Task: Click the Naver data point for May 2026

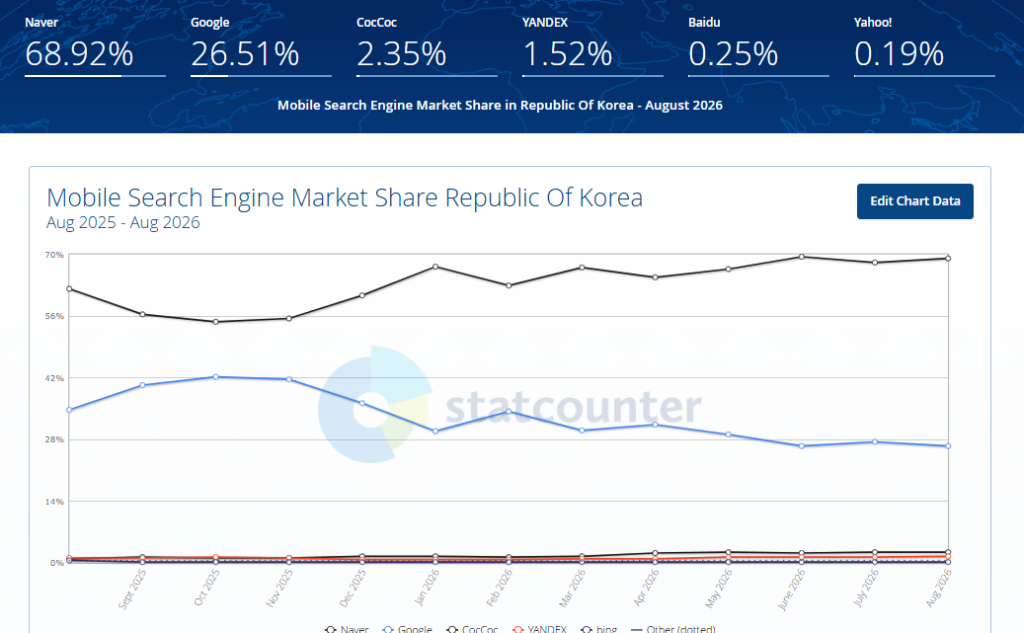Action: tap(728, 269)
